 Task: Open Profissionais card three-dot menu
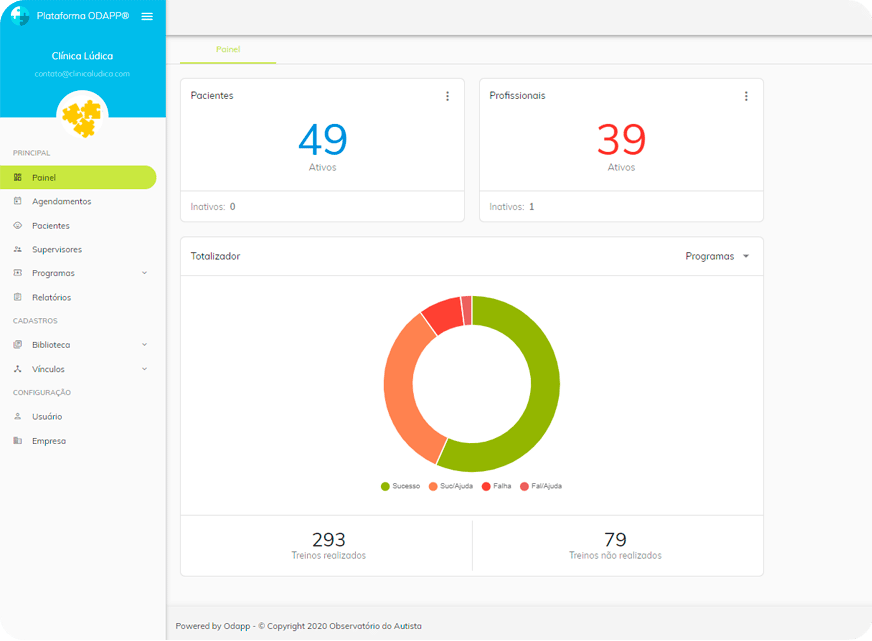(x=746, y=96)
